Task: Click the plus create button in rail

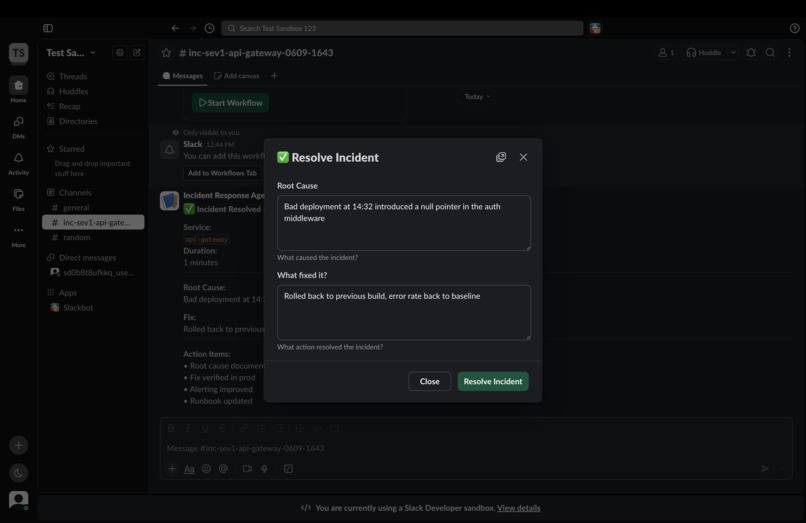Action: 19,445
